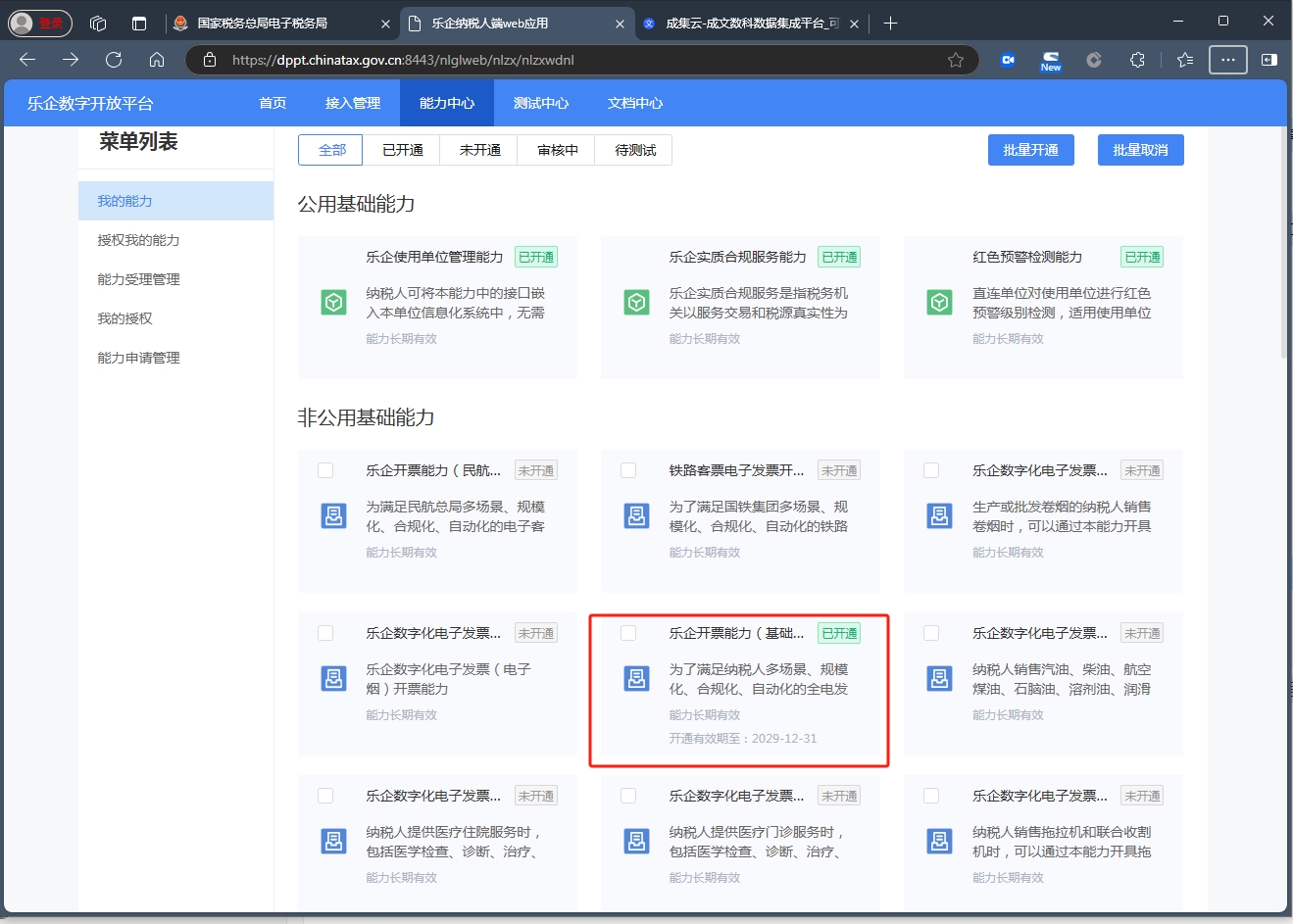Click blue invoice icon of 铁路客票电子发票 card
The width and height of the screenshot is (1293, 924).
[637, 516]
